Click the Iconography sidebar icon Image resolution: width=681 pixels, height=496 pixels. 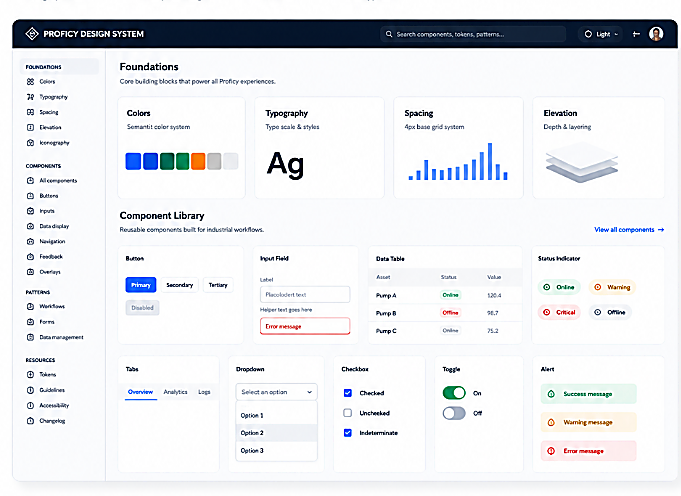(30, 142)
